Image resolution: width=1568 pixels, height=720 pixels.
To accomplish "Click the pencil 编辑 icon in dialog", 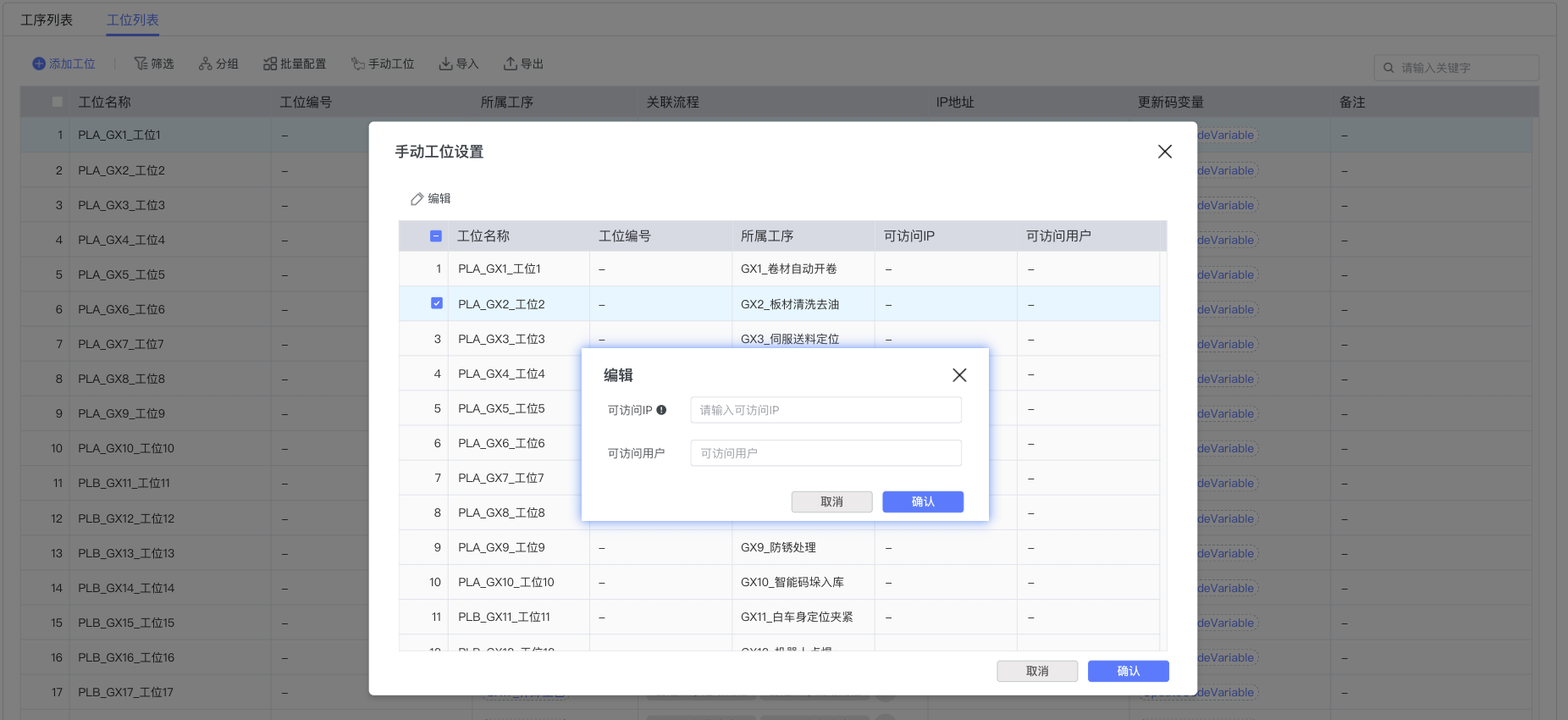I will pos(417,199).
